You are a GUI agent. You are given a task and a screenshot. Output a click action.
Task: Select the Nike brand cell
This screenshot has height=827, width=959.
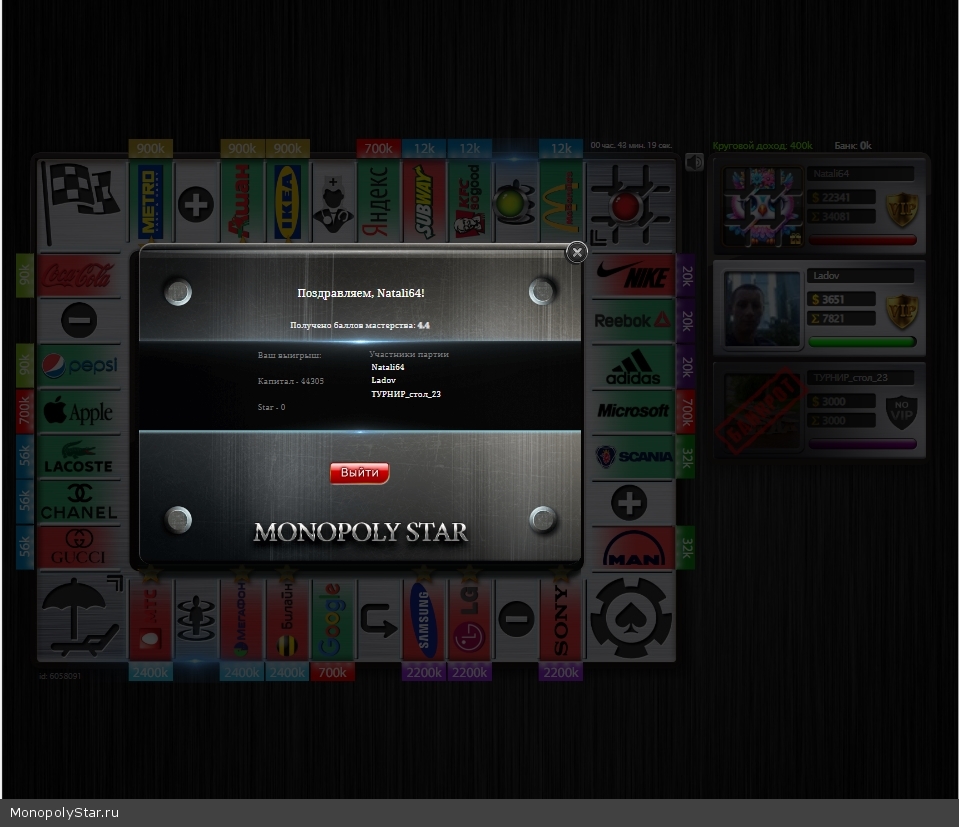click(633, 275)
